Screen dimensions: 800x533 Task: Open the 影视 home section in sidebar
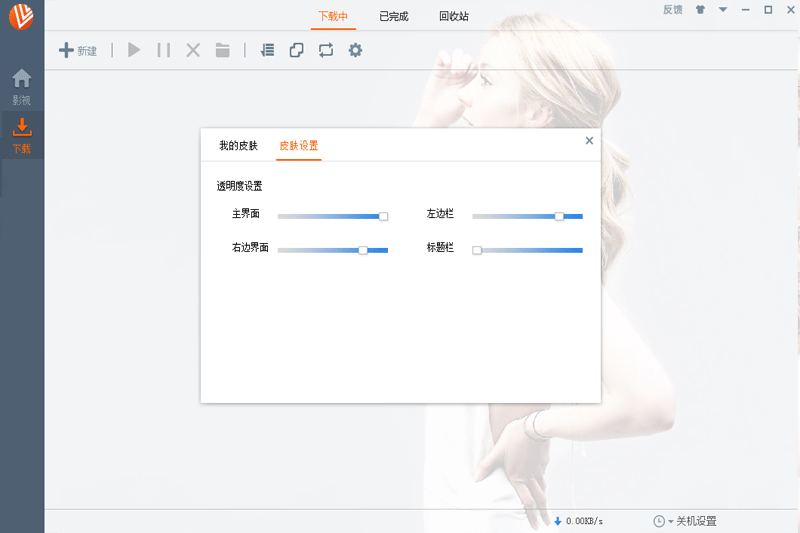point(21,87)
